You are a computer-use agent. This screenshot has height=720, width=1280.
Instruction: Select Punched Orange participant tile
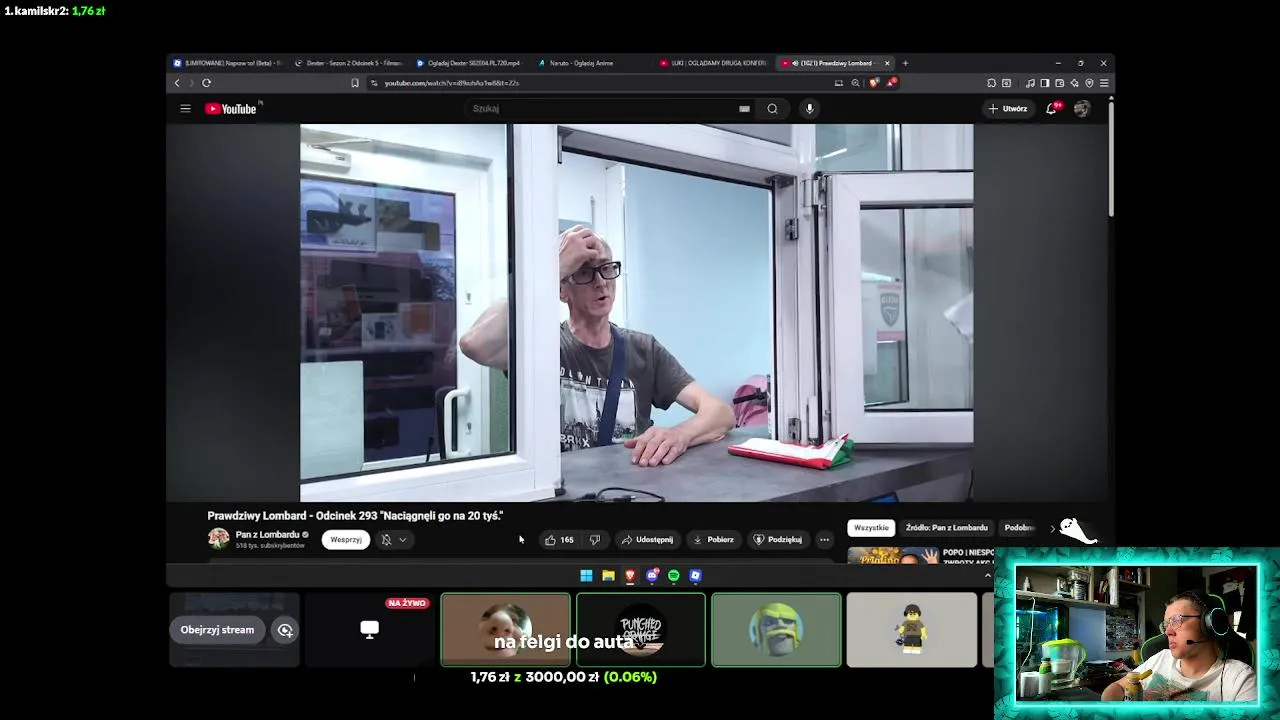(641, 630)
